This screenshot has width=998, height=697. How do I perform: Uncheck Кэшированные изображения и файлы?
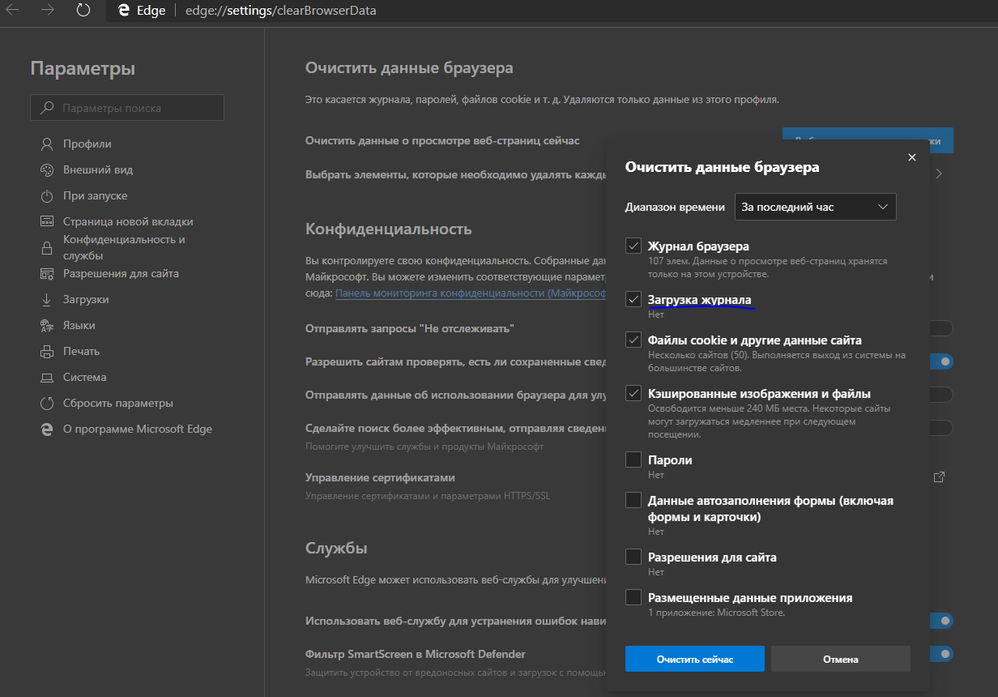633,393
